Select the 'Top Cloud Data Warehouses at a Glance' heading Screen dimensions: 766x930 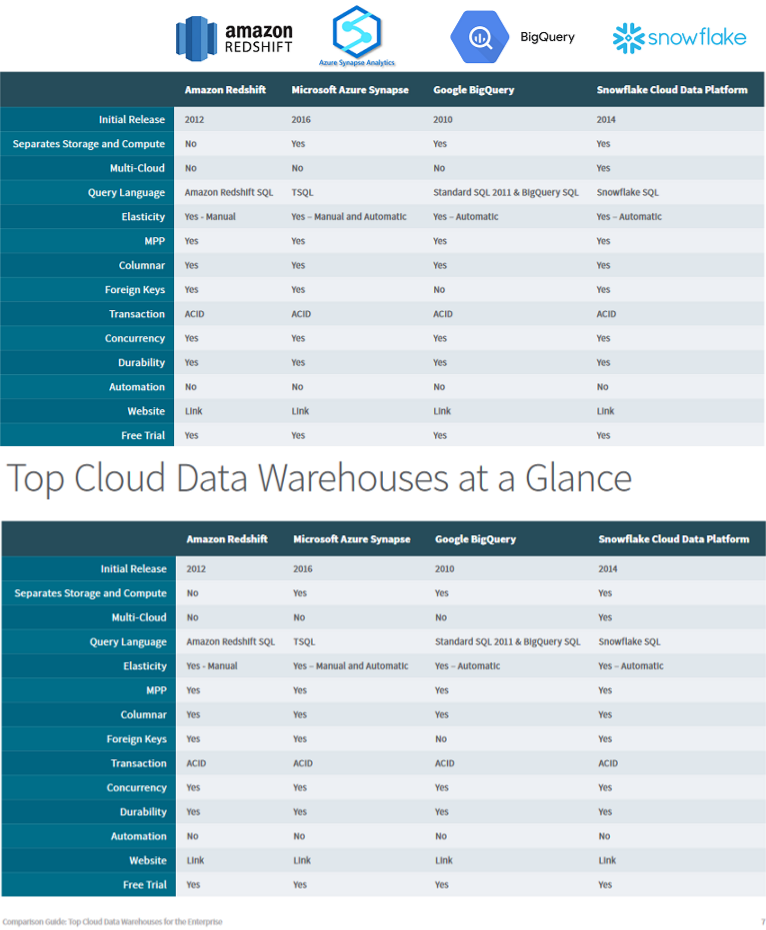(x=320, y=478)
